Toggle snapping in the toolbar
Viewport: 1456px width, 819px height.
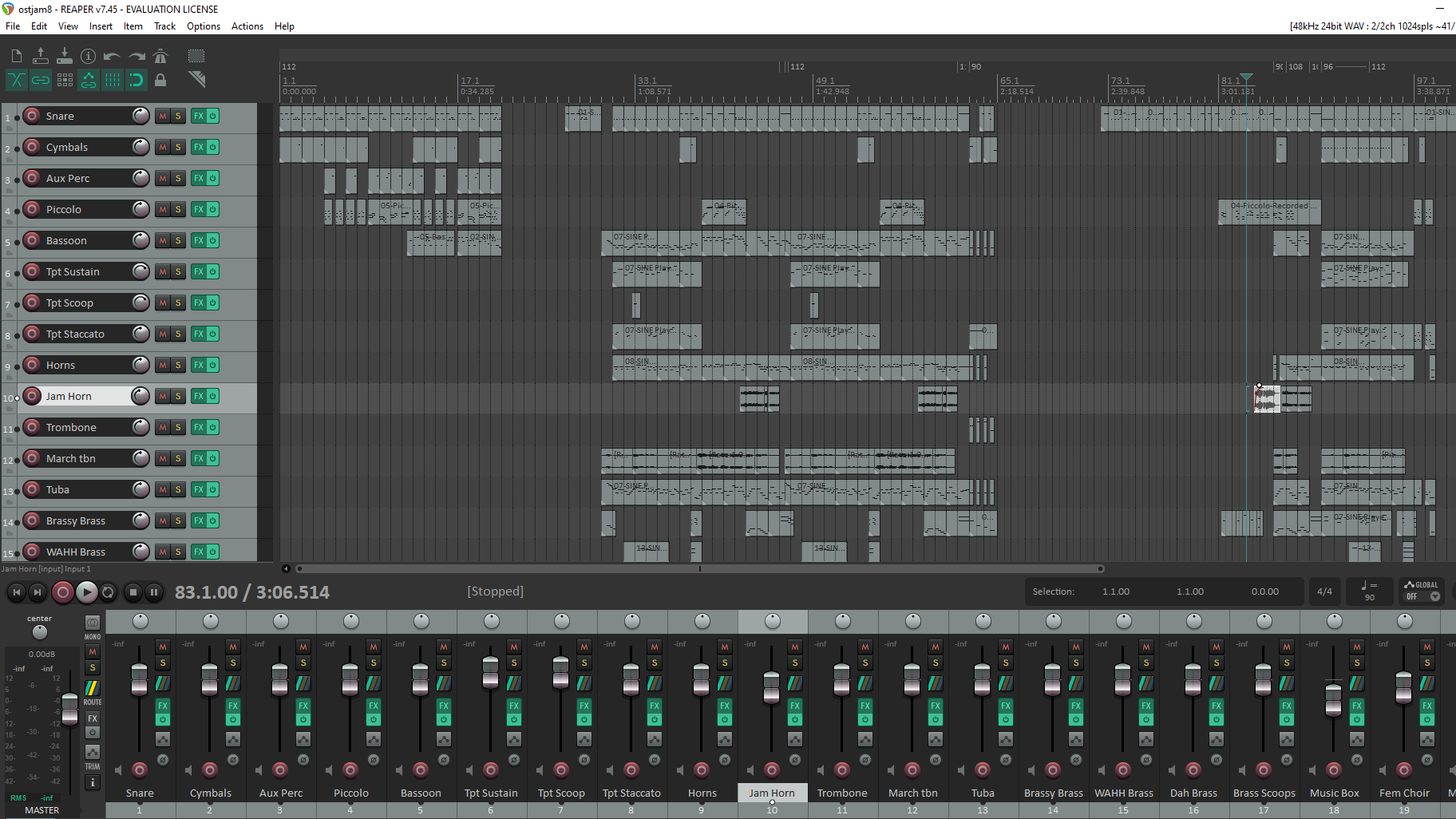pyautogui.click(x=136, y=80)
